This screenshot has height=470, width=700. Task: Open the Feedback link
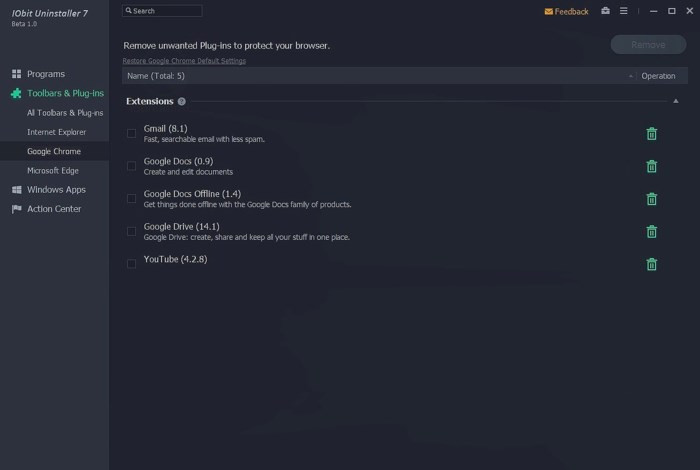(x=566, y=11)
